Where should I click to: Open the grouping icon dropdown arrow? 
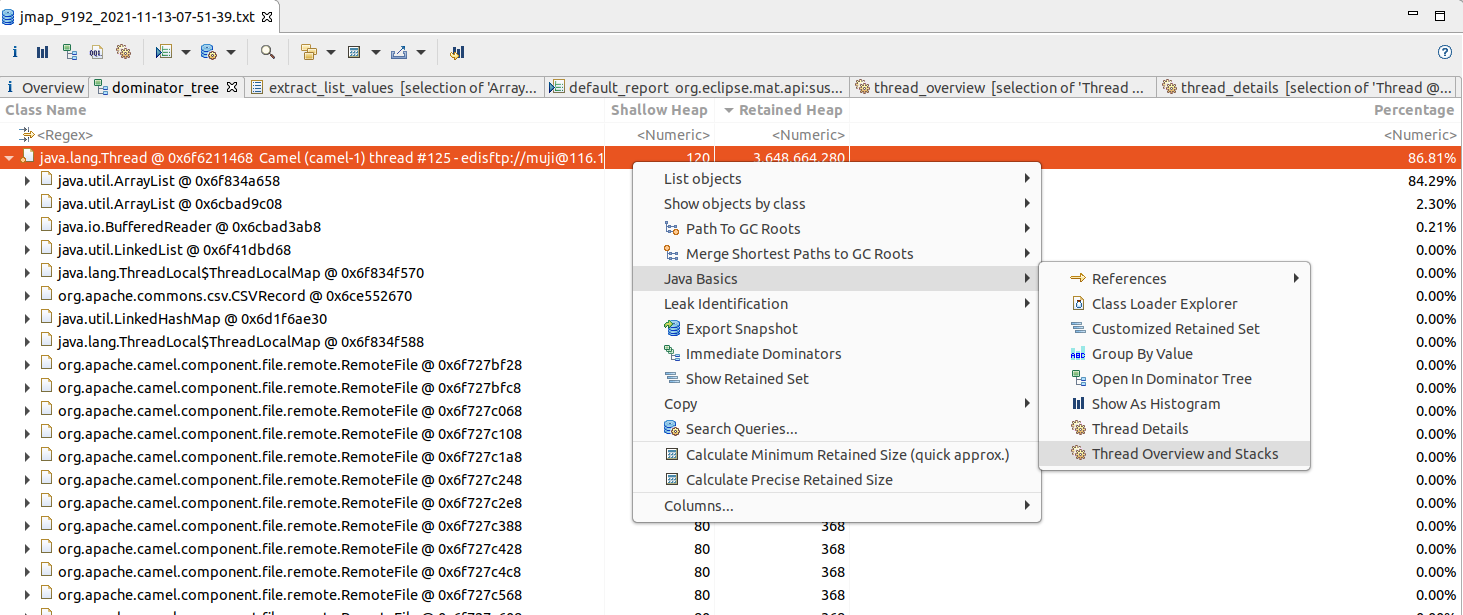click(x=332, y=52)
